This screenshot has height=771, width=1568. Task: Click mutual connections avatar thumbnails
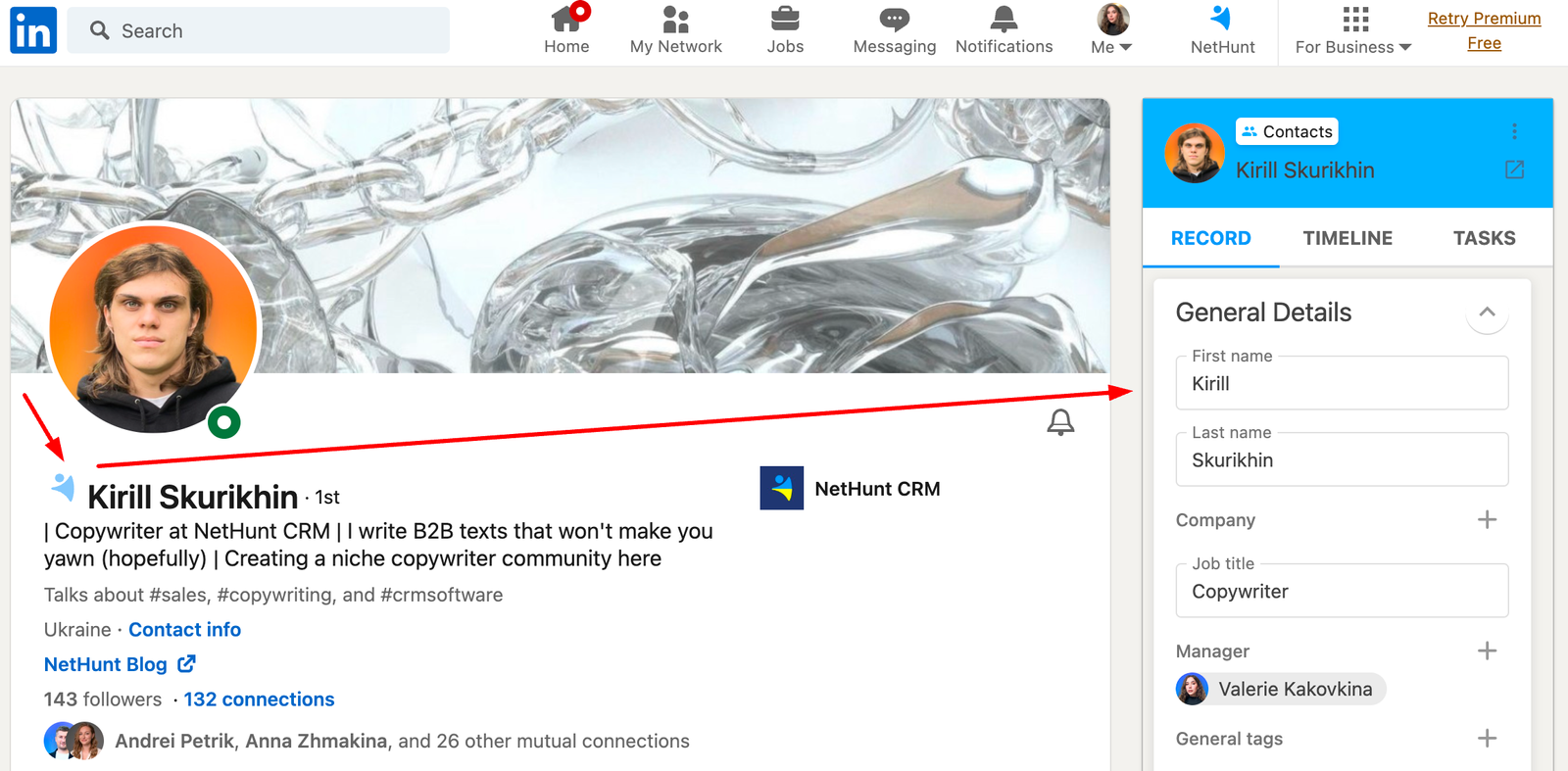tap(73, 741)
